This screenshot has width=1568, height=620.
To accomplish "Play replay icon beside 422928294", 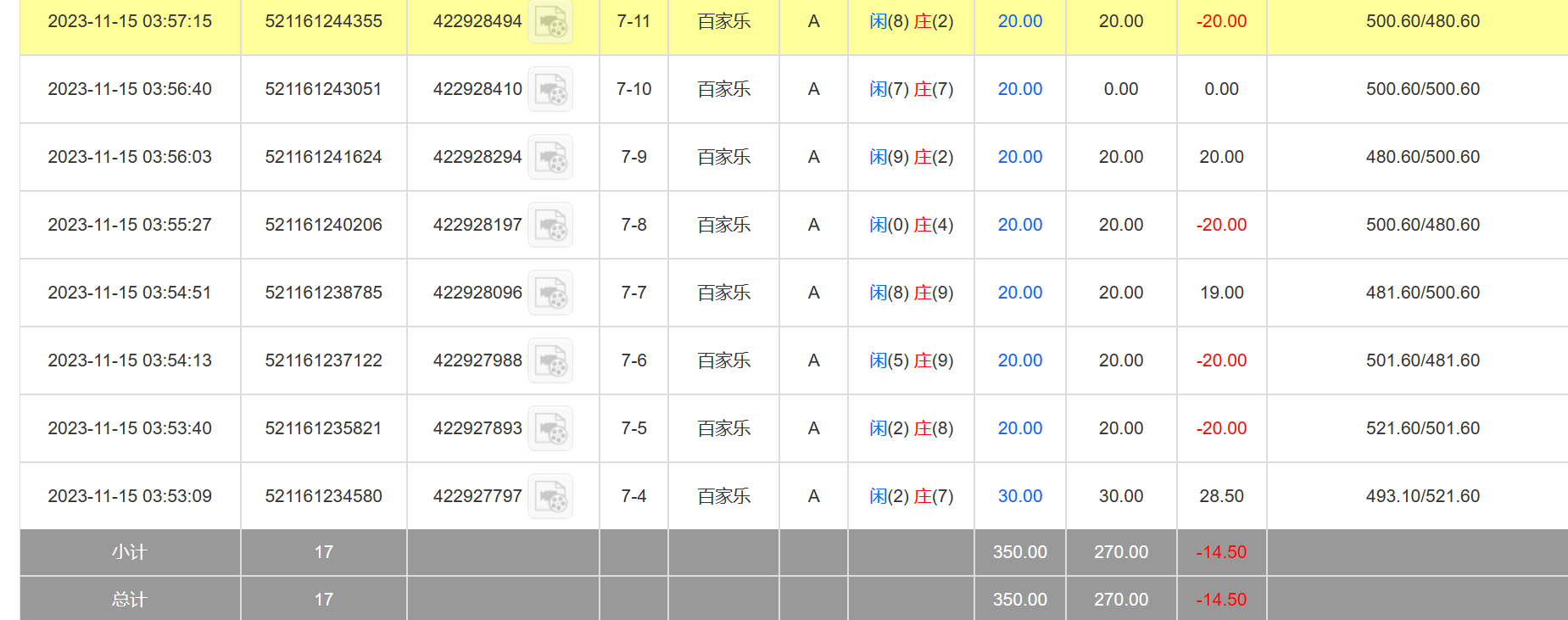I will (550, 157).
